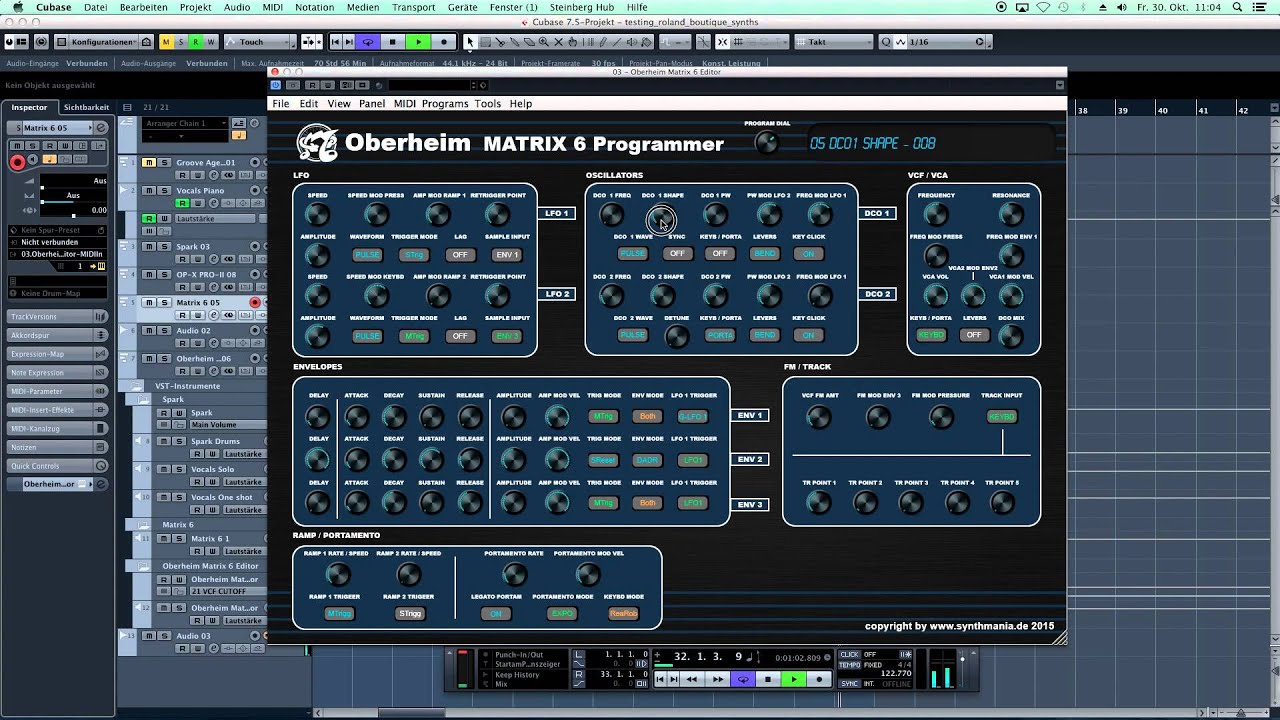Click the record-enable on Matrix 6 05 track
Image resolution: width=1280 pixels, height=720 pixels.
coord(255,302)
